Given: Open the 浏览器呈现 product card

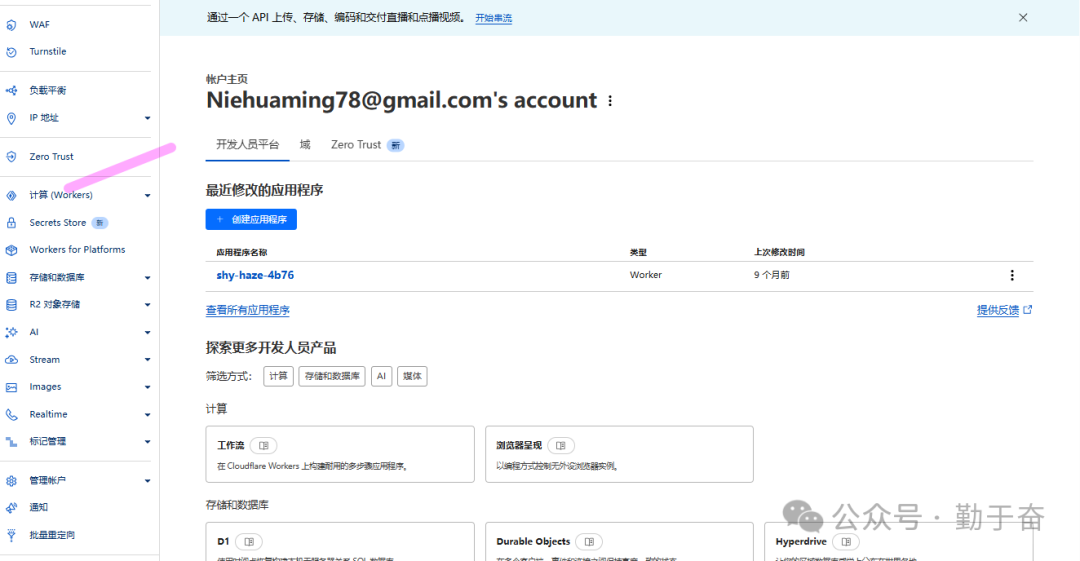Looking at the screenshot, I should point(619,454).
